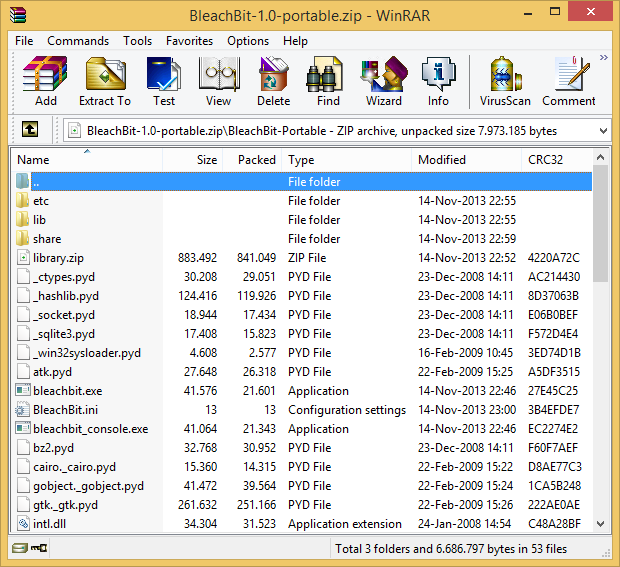Select _socket.pyd file name
620x567 pixels.
click(64, 315)
